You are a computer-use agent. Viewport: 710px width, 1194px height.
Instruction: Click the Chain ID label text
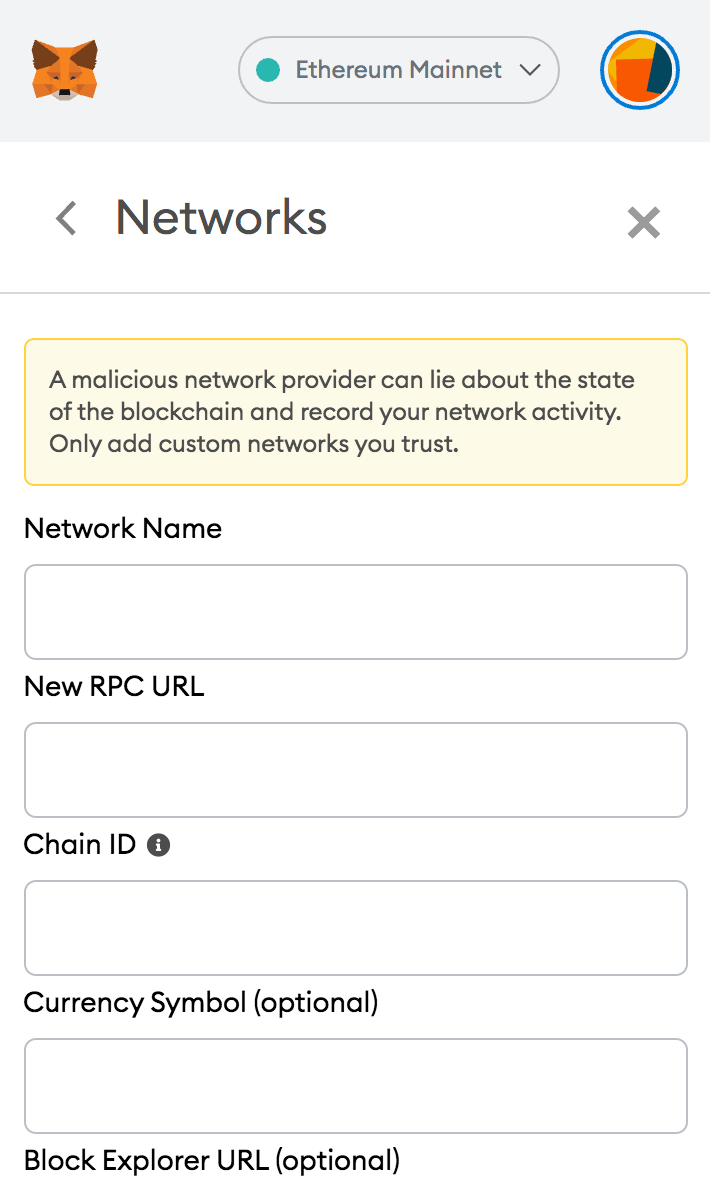pyautogui.click(x=80, y=844)
